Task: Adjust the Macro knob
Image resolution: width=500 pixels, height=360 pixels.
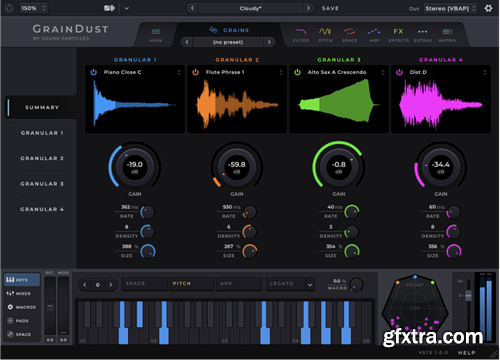Action: [x=356, y=285]
